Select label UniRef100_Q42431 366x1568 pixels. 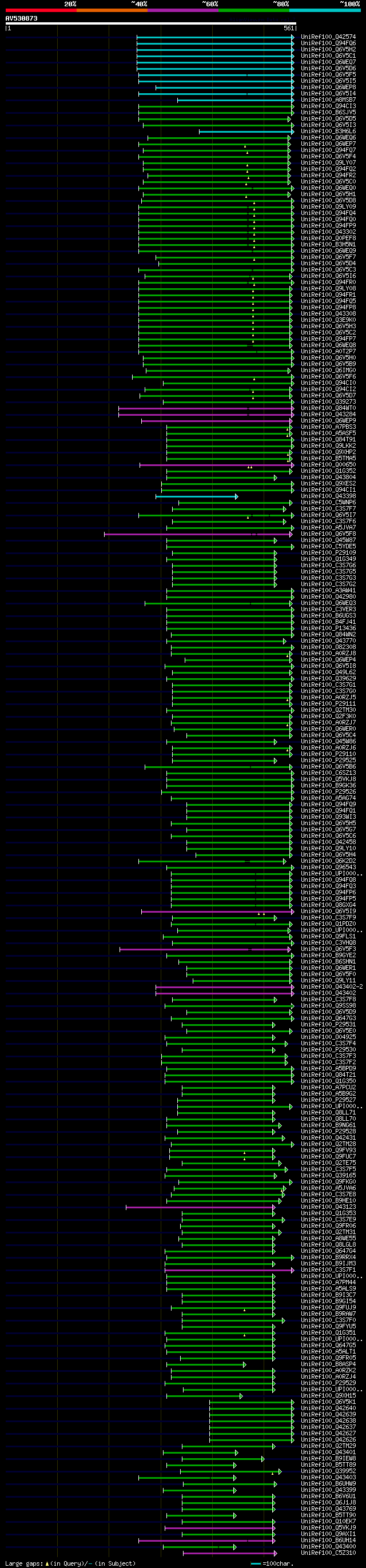(328, 1139)
